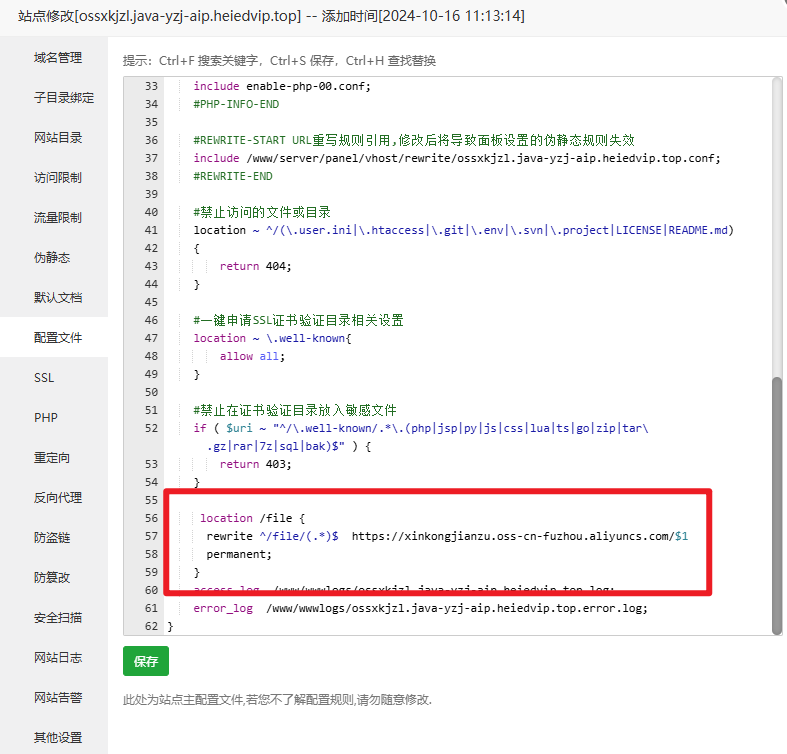Click the error_log path line
787x754 pixels.
421,608
